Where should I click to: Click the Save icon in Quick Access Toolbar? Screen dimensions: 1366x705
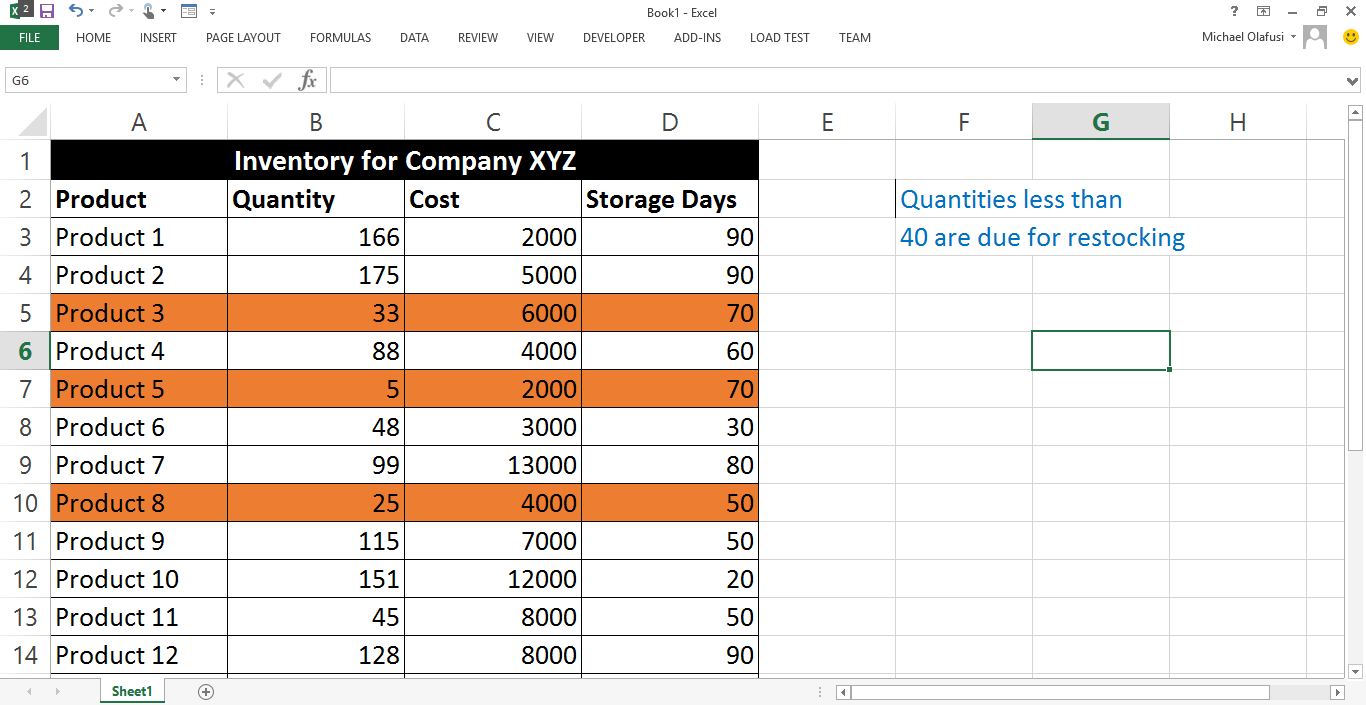(47, 10)
